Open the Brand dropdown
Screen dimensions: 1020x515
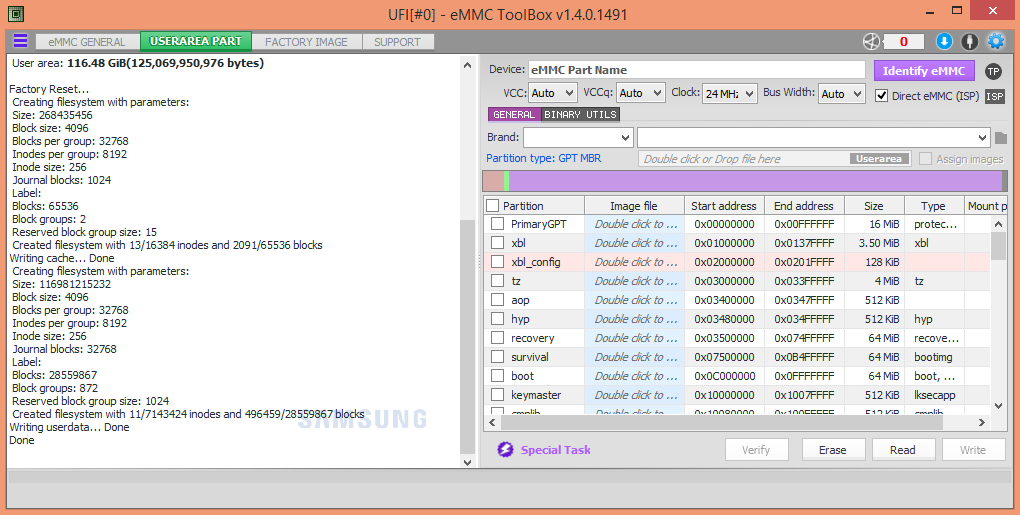tap(578, 137)
